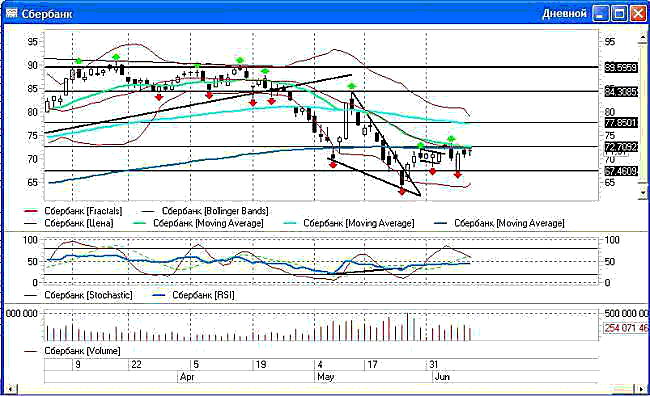This screenshot has height=397, width=650.
Task: Click the horizontal scrollbar right arrow
Action: 642,389
